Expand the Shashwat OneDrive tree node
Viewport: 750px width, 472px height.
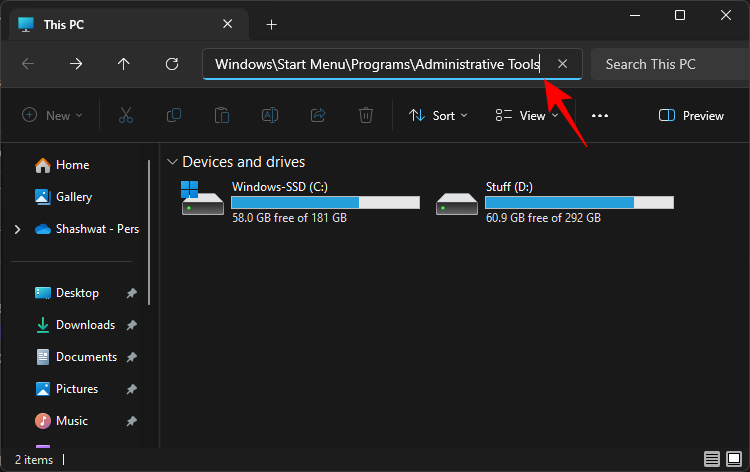click(17, 229)
